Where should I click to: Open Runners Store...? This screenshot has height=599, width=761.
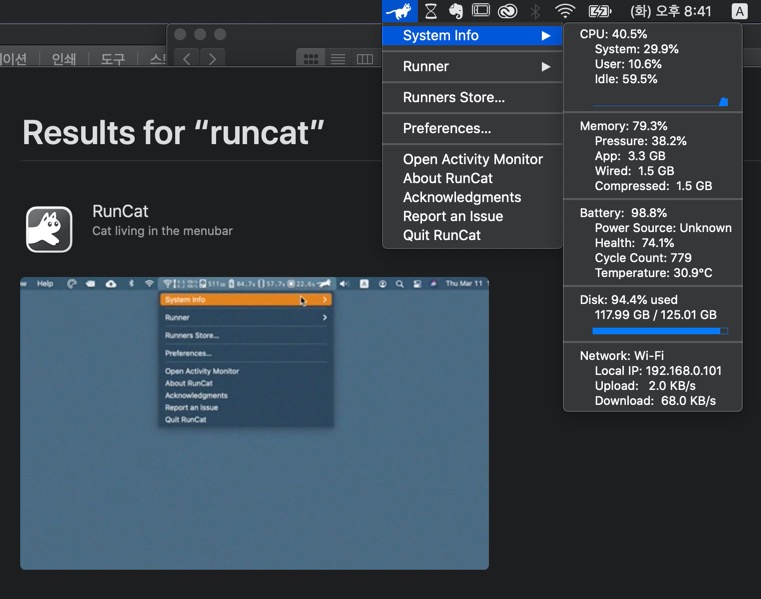(472, 98)
